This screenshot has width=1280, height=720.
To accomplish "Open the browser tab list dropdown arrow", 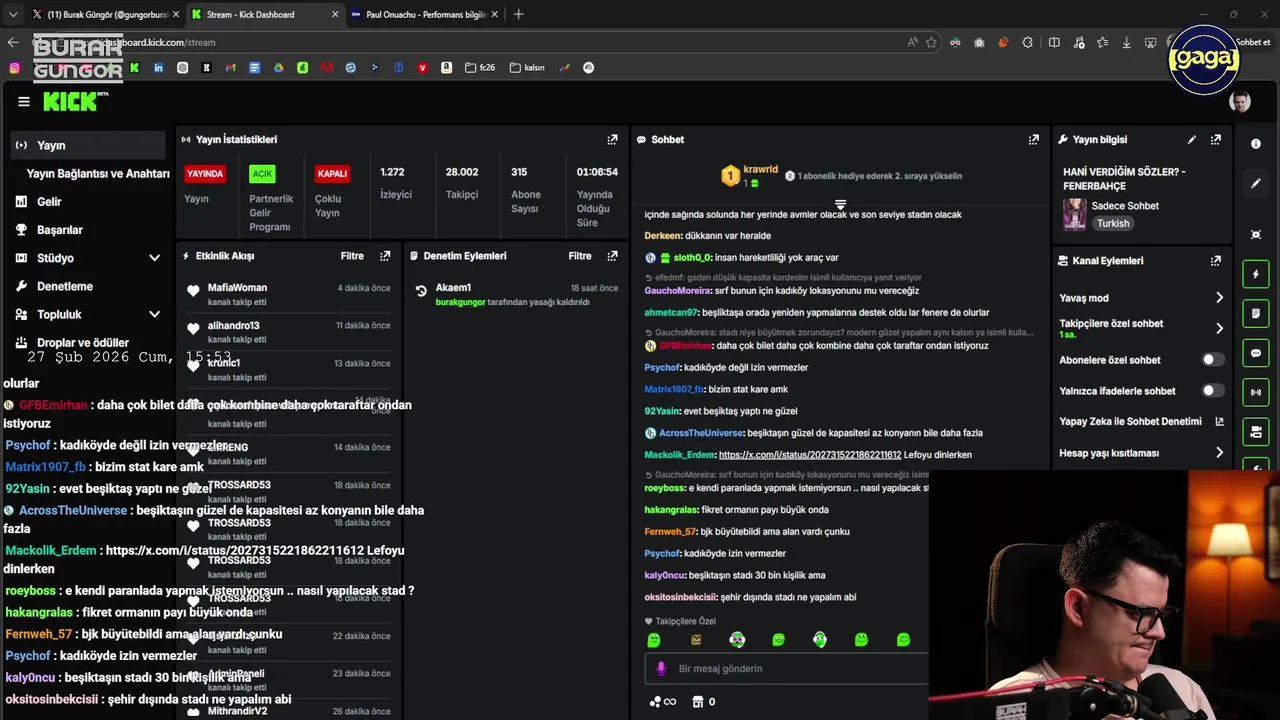I will pos(13,14).
